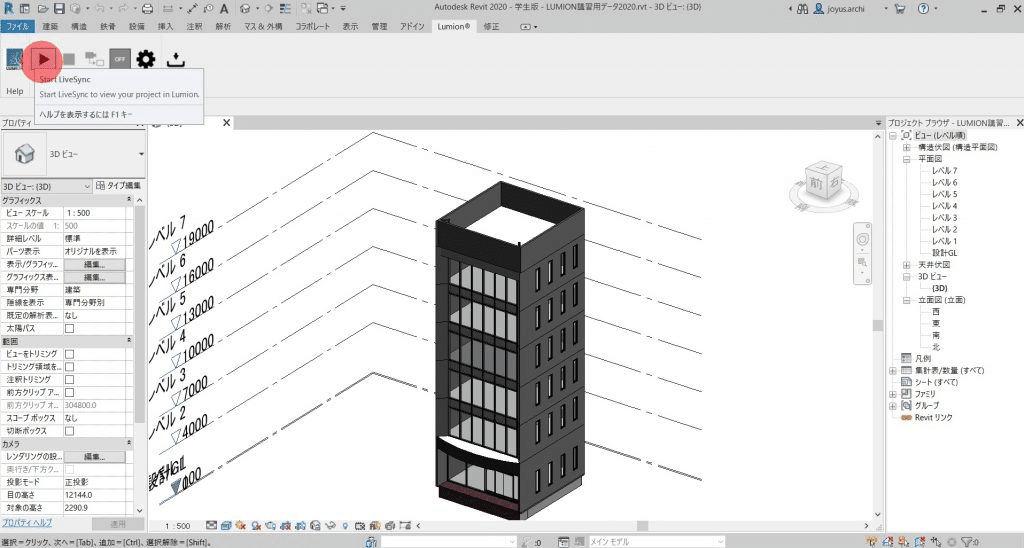Image resolution: width=1024 pixels, height=548 pixels.
Task: Select レベル 3 in the project browser
Action: click(944, 217)
